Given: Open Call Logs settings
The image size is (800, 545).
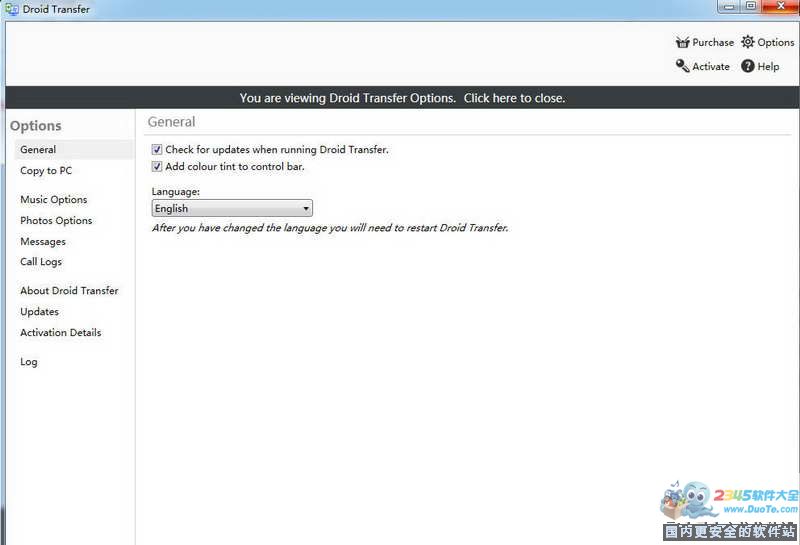Looking at the screenshot, I should (x=41, y=262).
